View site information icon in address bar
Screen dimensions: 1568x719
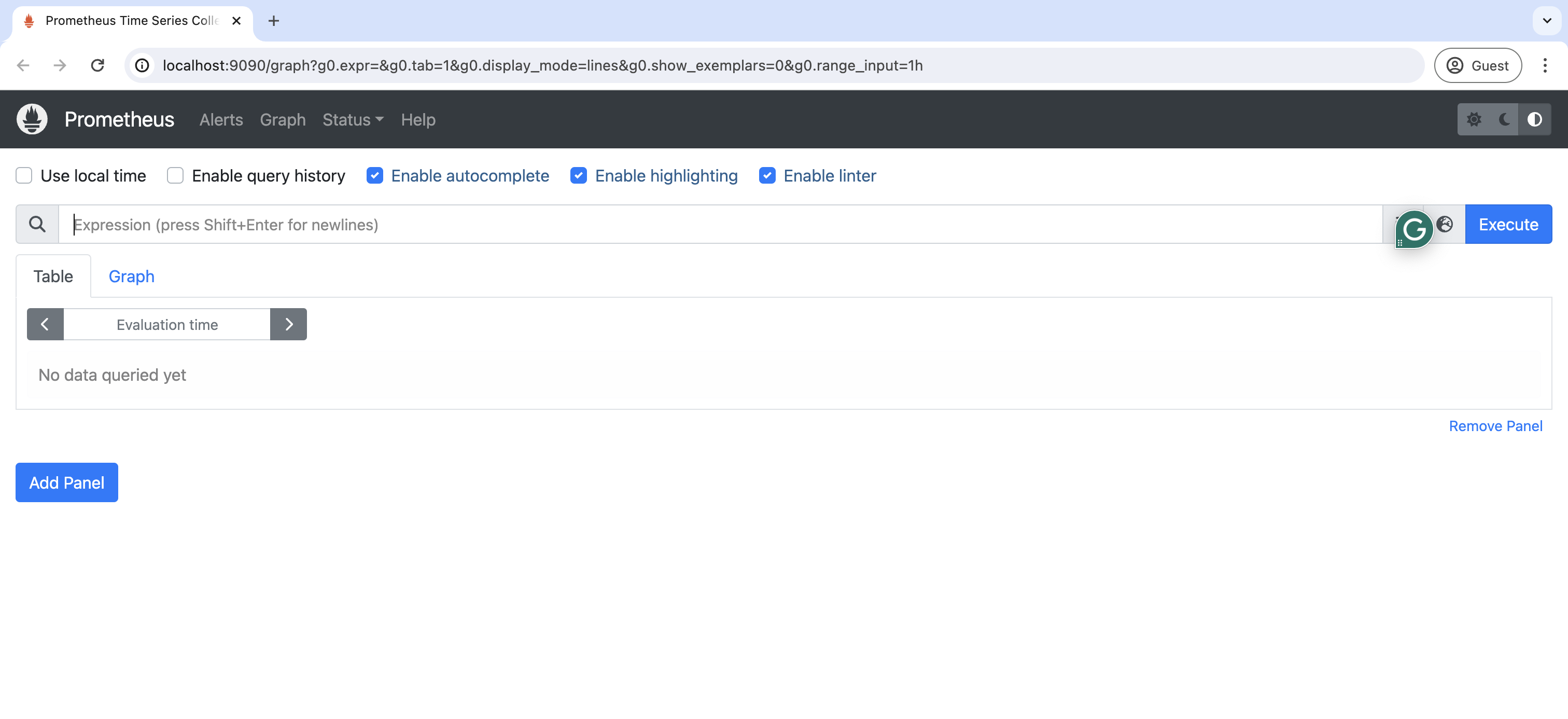click(x=142, y=65)
